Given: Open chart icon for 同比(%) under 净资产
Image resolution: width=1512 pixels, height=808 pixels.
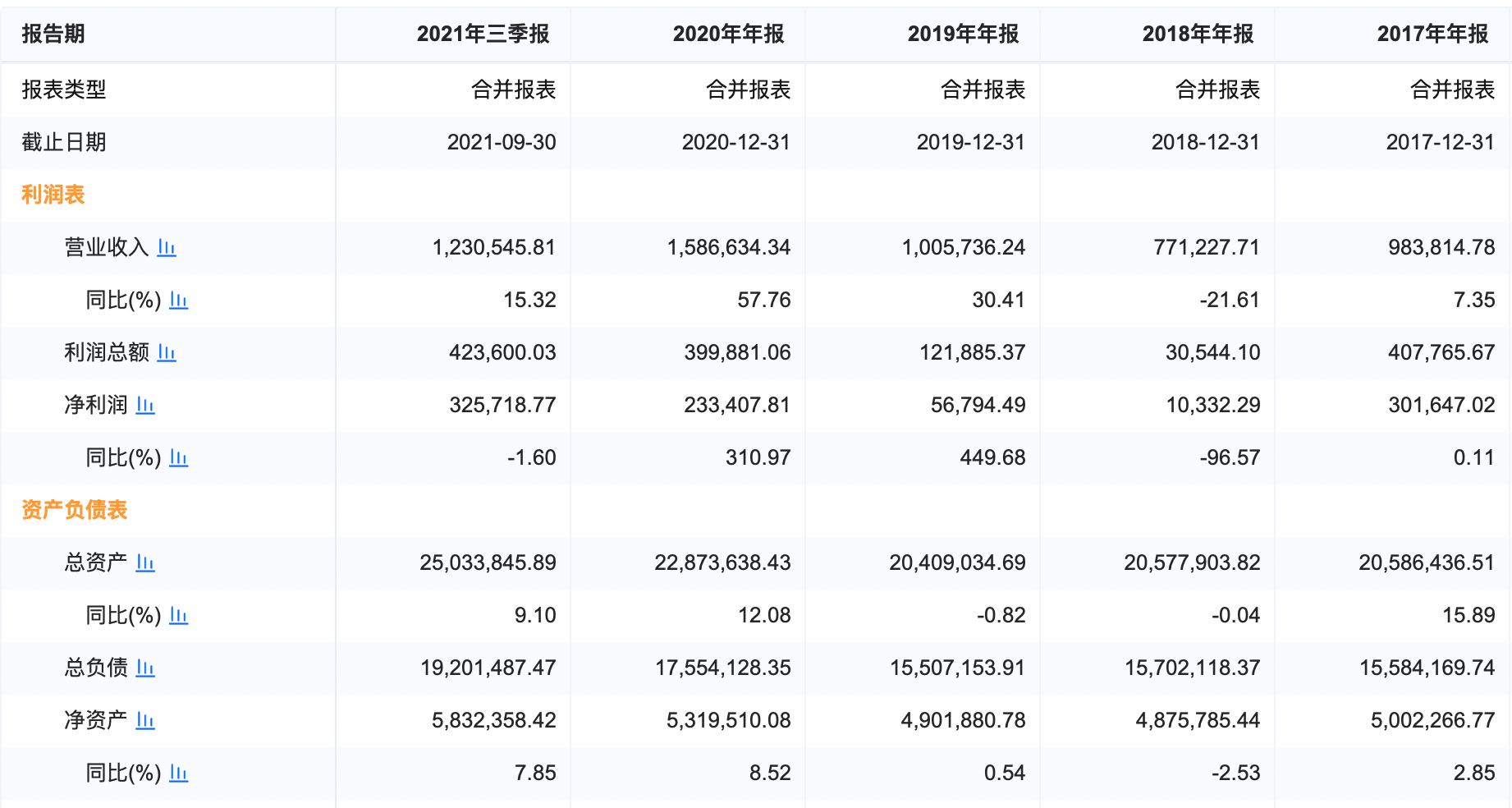Looking at the screenshot, I should [x=179, y=774].
